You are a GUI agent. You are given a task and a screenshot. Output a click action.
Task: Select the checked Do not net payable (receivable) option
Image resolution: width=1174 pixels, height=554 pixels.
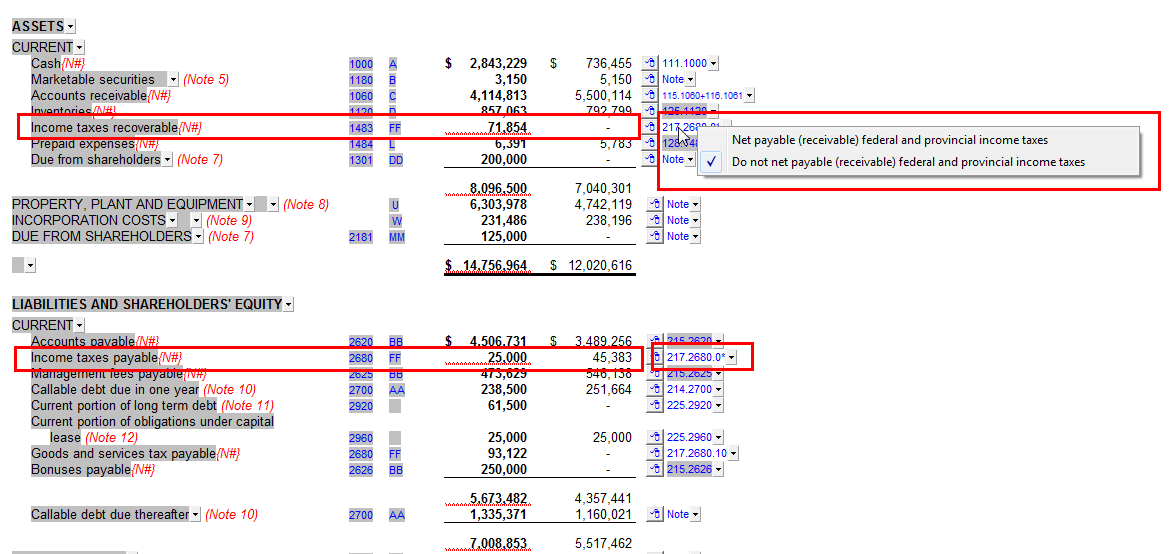point(908,162)
